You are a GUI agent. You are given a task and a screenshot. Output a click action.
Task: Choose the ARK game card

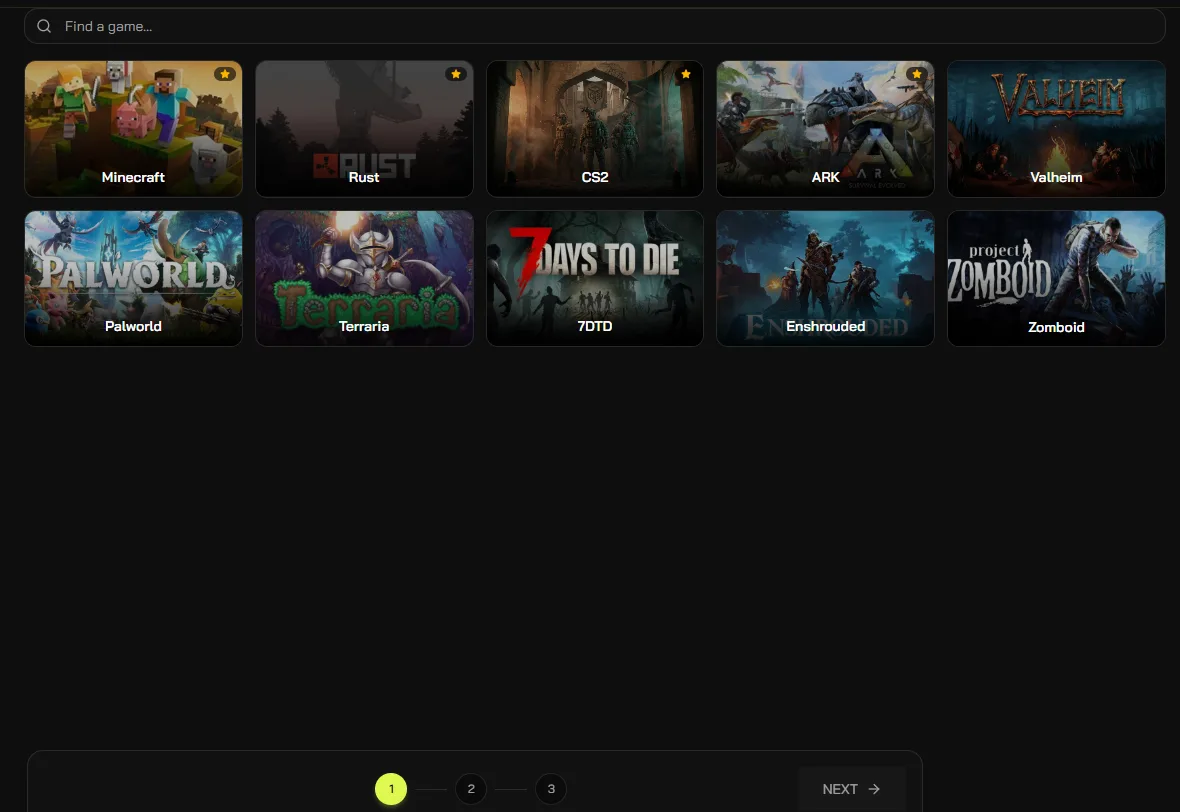(x=826, y=129)
